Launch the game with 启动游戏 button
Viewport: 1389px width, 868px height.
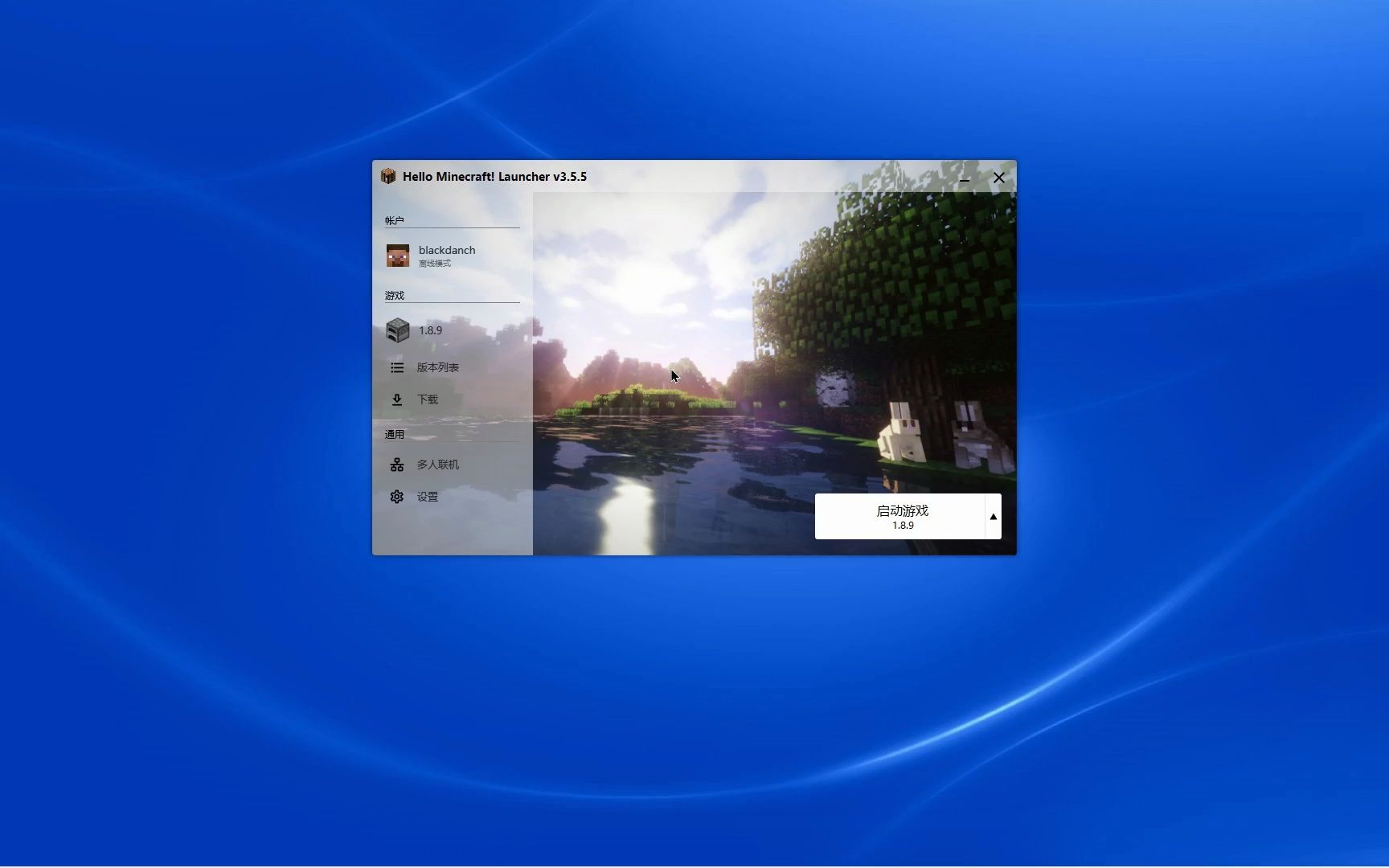pyautogui.click(x=900, y=516)
